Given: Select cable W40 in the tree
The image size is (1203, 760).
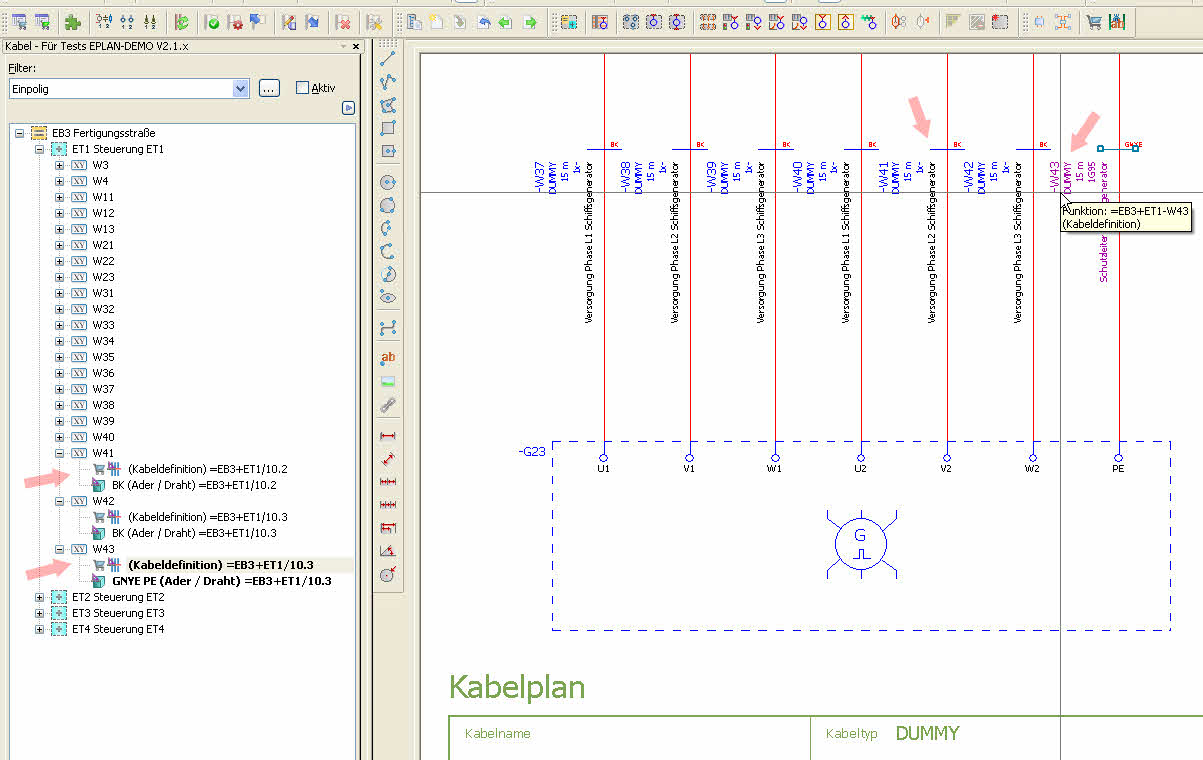Looking at the screenshot, I should pyautogui.click(x=103, y=437).
